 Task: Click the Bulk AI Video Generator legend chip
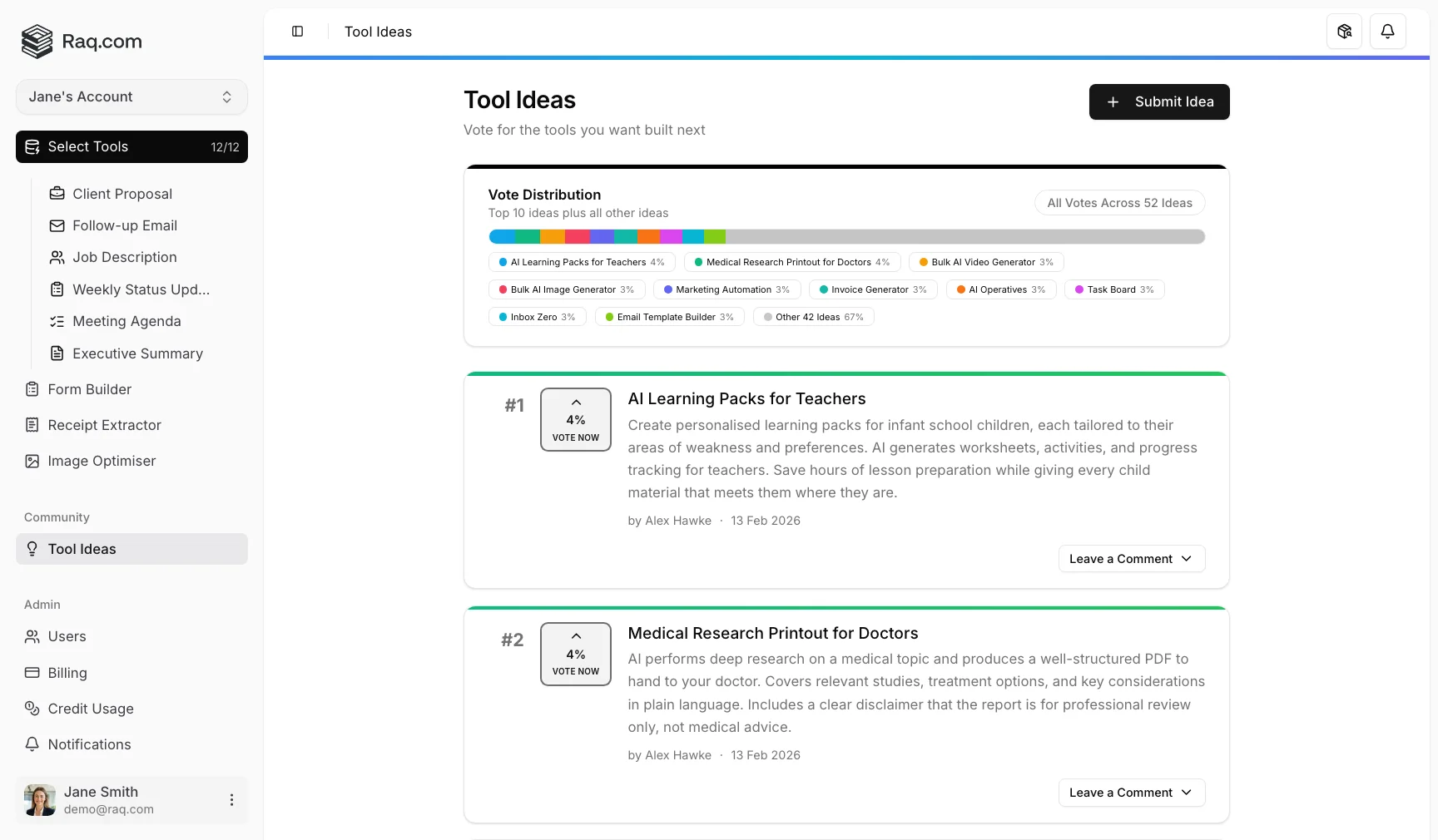(985, 262)
